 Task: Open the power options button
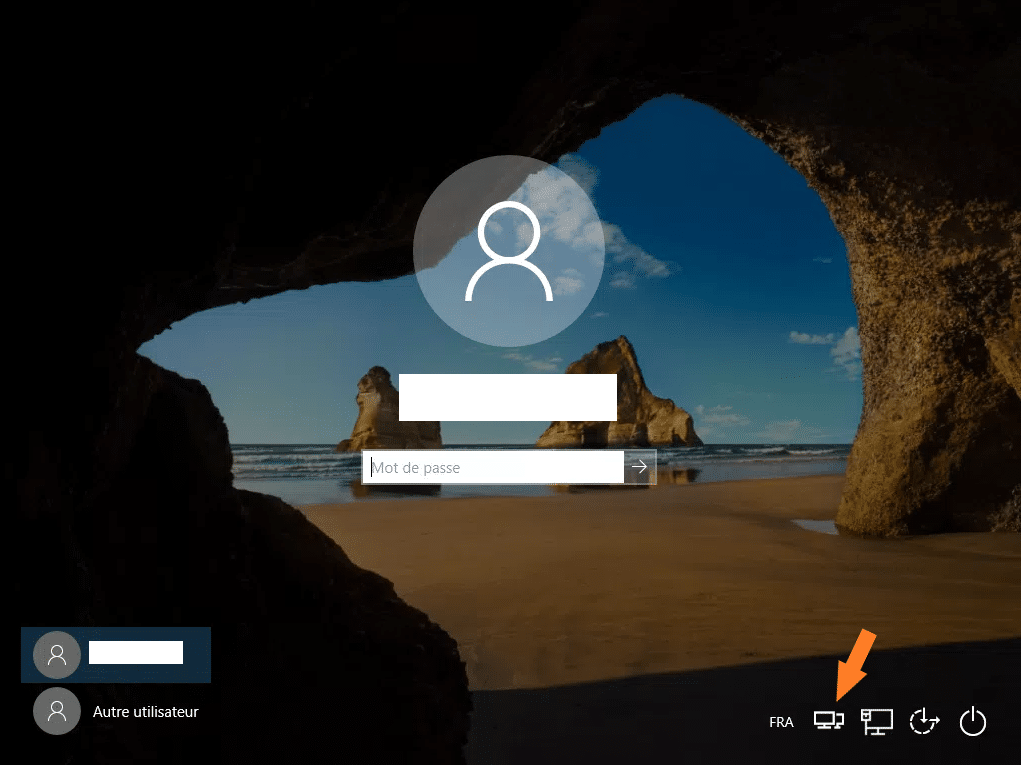click(973, 721)
